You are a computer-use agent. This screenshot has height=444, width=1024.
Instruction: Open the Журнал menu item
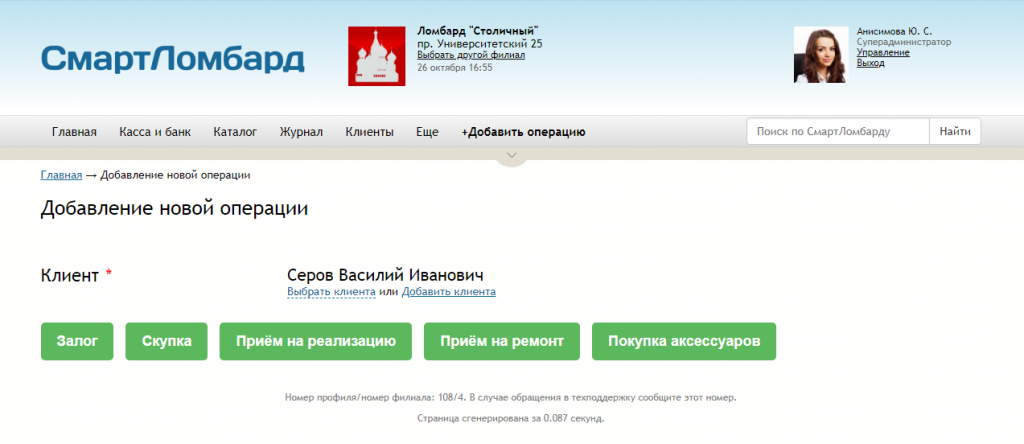pyautogui.click(x=301, y=132)
